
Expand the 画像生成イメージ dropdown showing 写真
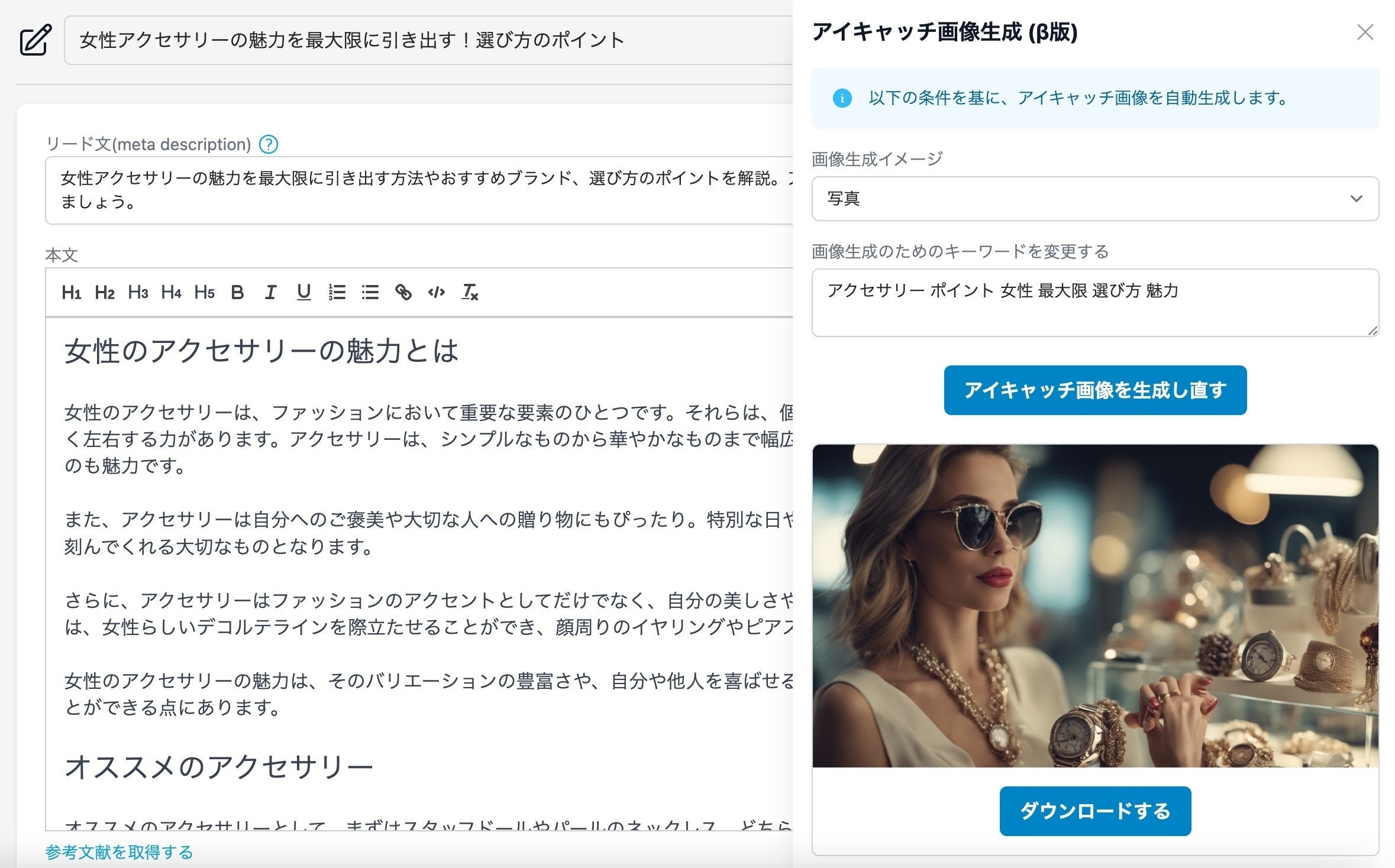pos(1094,199)
